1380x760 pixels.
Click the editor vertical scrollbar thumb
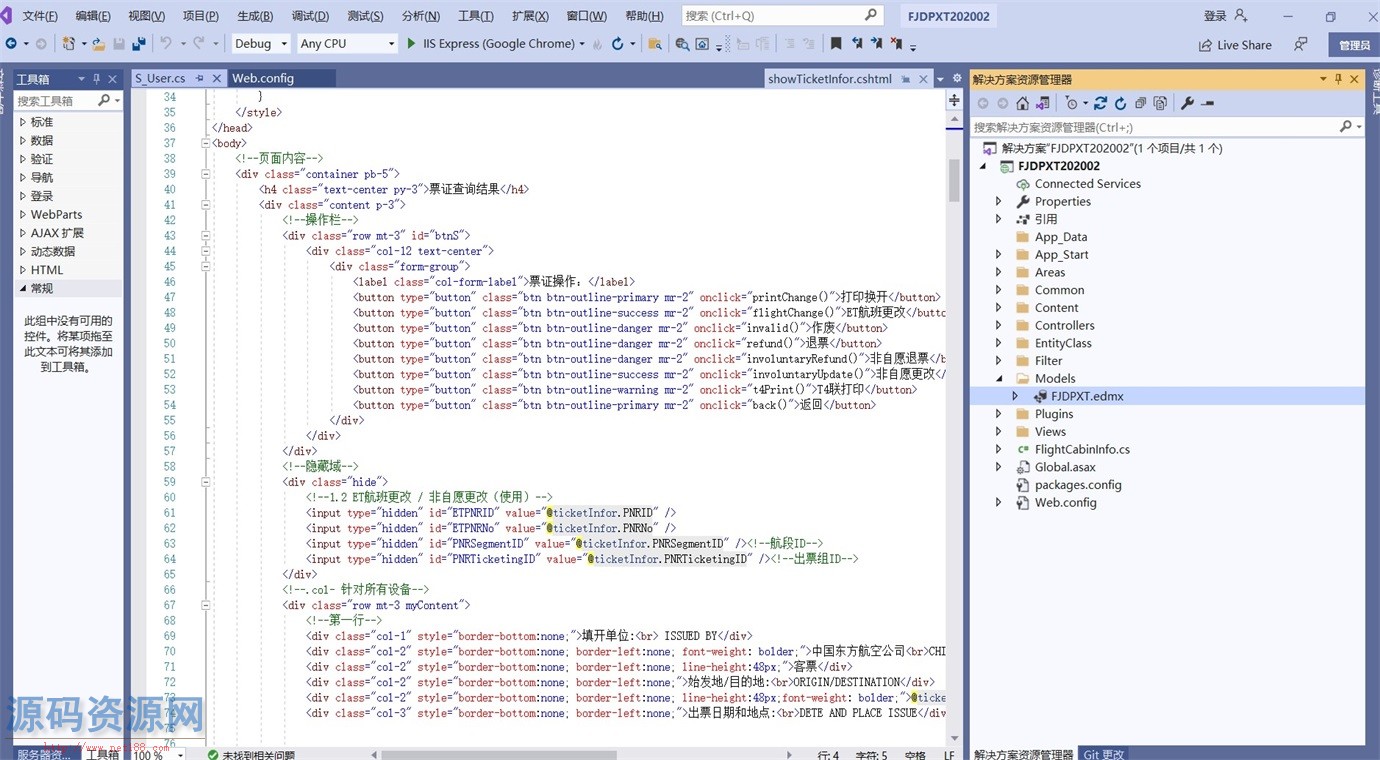click(x=954, y=180)
